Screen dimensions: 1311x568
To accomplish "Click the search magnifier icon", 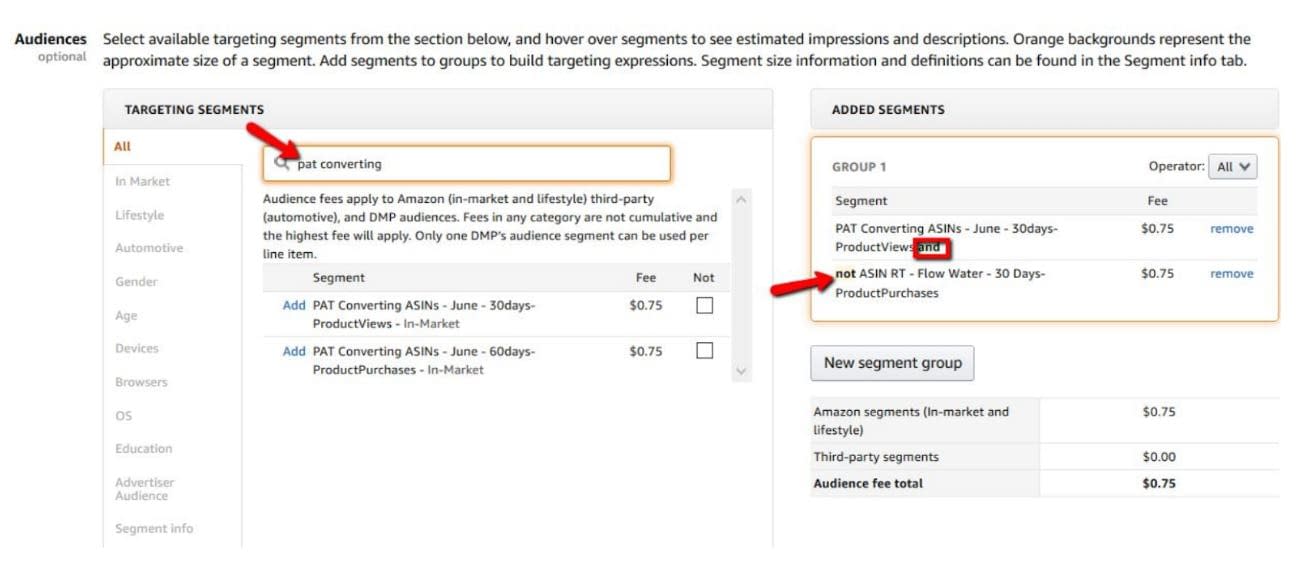I will 282,163.
